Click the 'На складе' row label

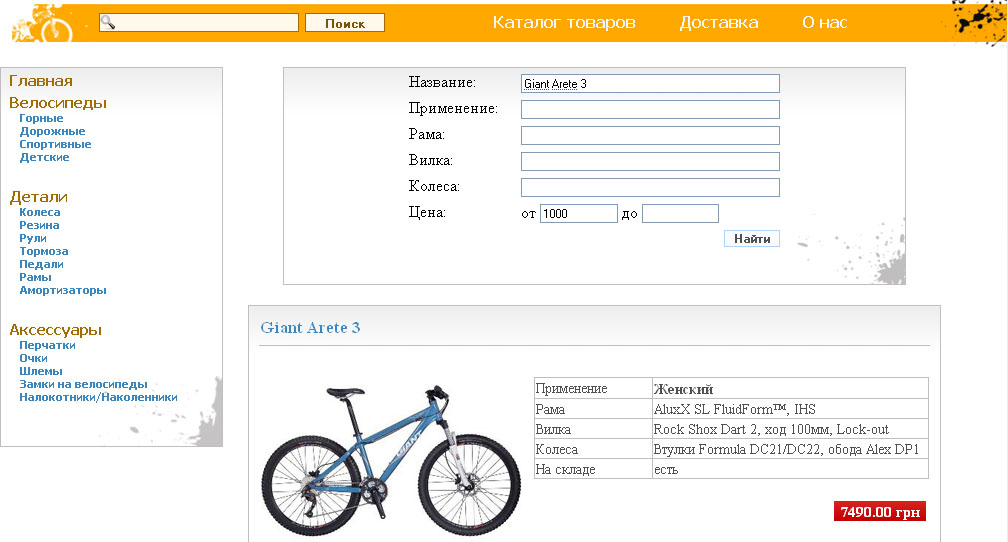565,469
